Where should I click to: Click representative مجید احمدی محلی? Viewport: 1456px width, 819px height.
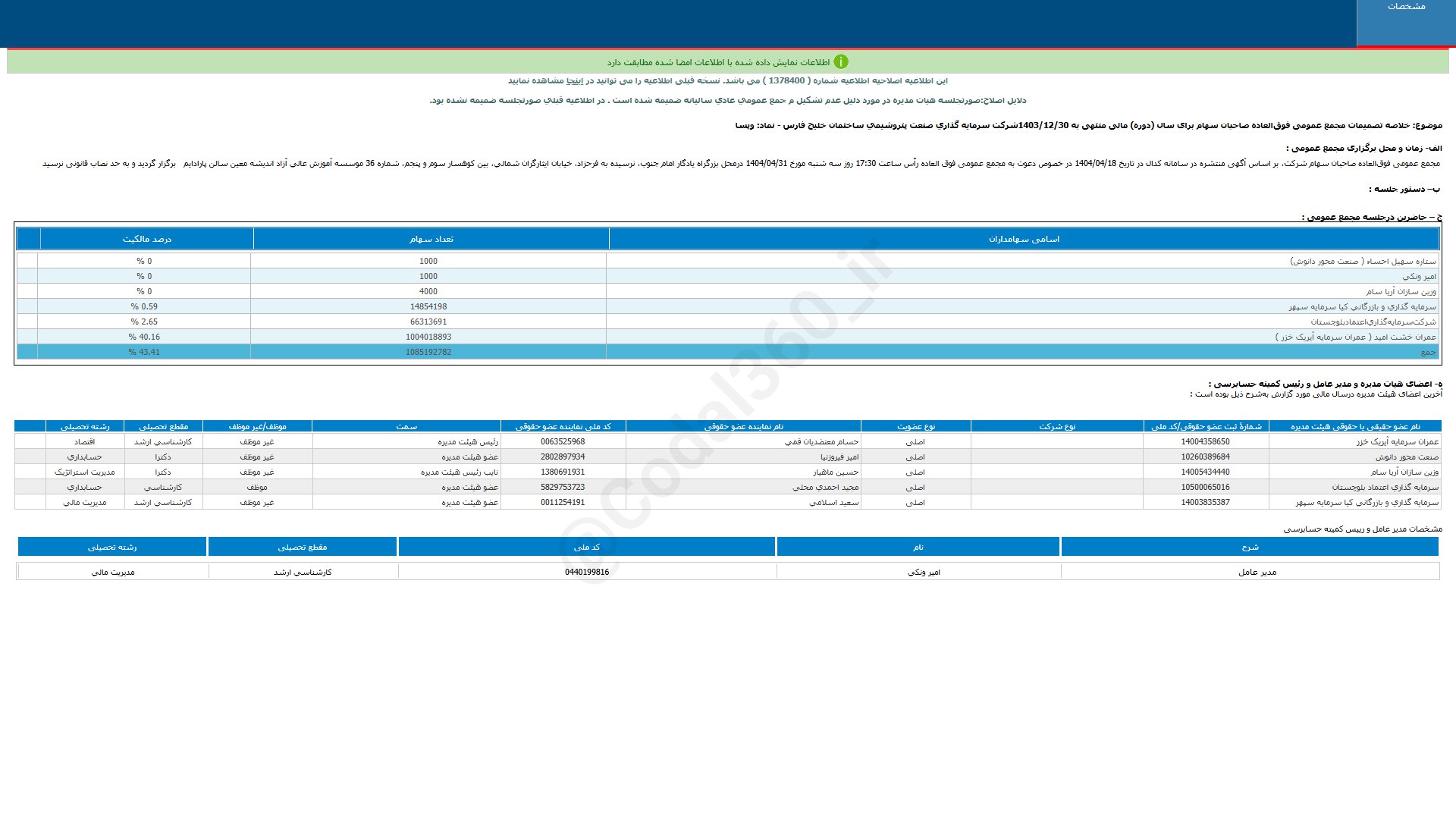click(x=825, y=487)
